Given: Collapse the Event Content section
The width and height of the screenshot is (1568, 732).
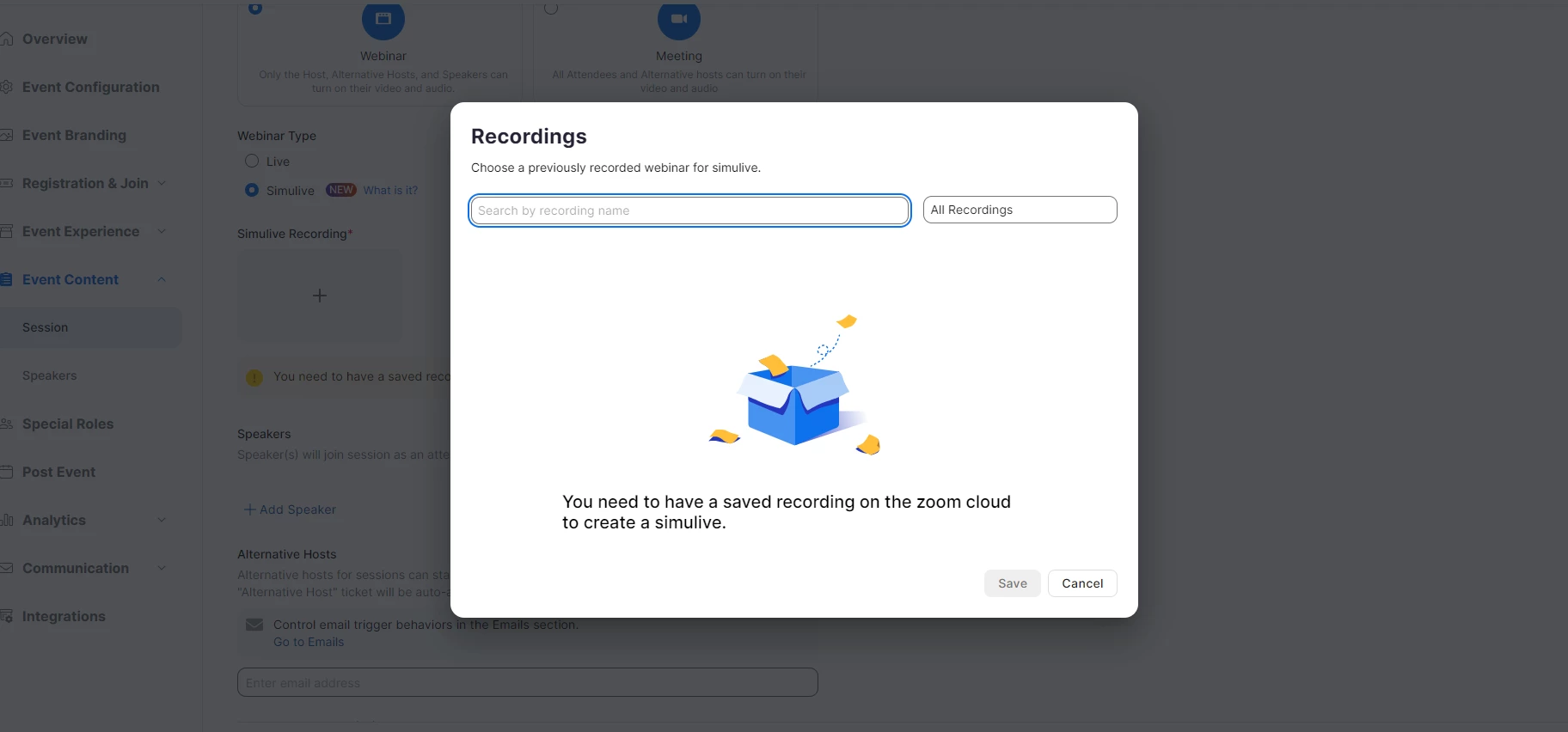Looking at the screenshot, I should pyautogui.click(x=162, y=279).
